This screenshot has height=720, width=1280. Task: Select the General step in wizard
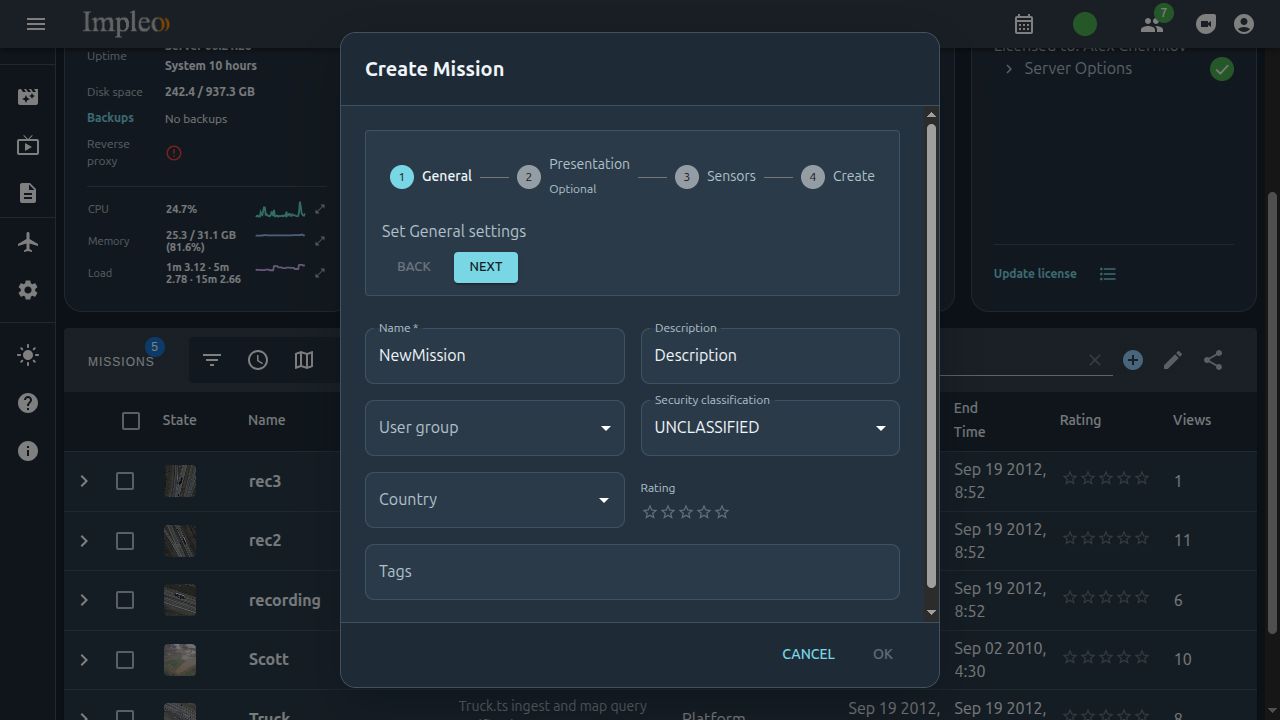[x=431, y=176]
